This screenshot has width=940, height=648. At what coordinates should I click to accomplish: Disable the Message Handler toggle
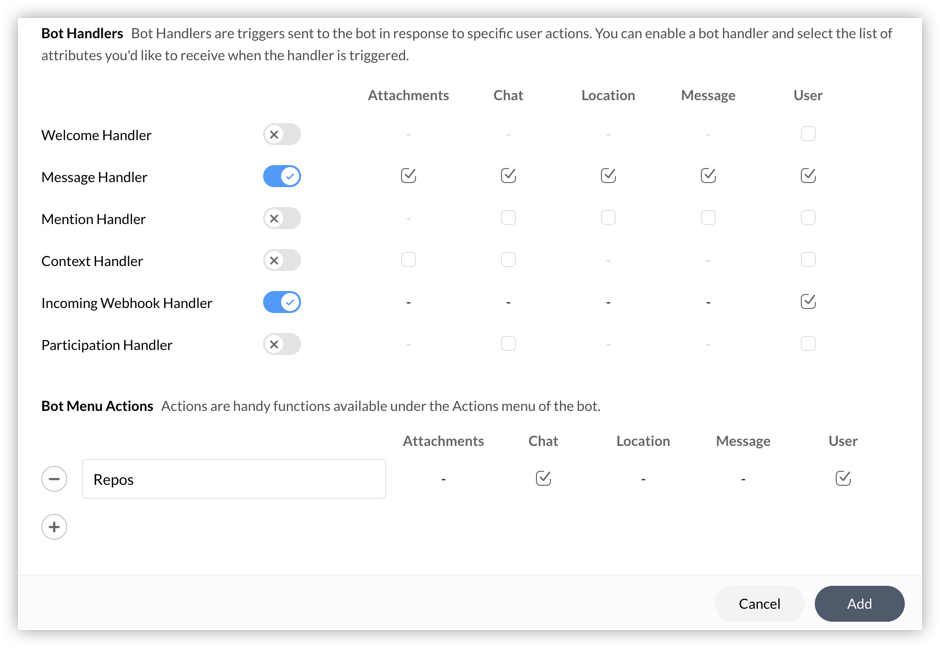coord(282,177)
